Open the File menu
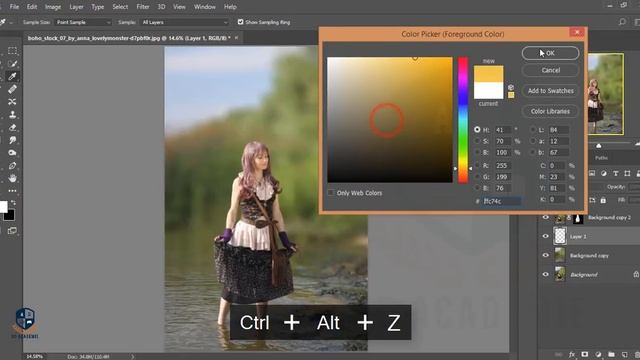 point(14,7)
